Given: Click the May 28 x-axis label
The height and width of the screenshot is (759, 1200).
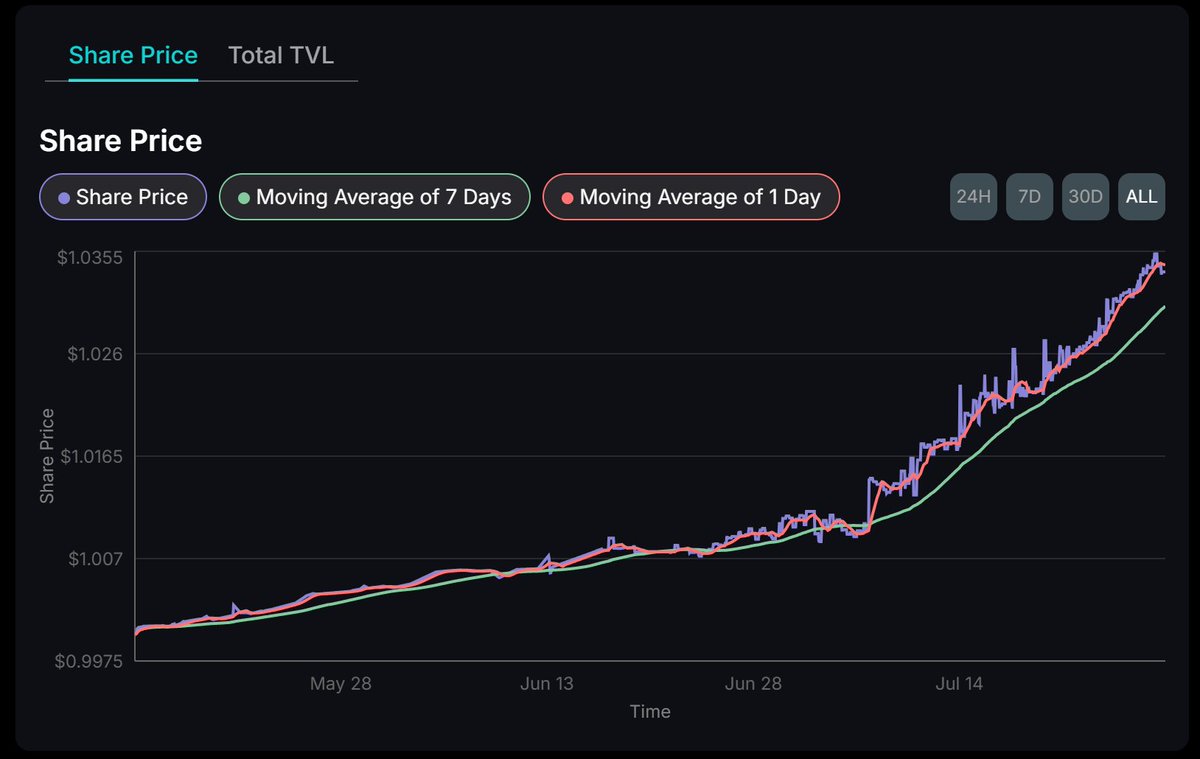Looking at the screenshot, I should tap(341, 684).
